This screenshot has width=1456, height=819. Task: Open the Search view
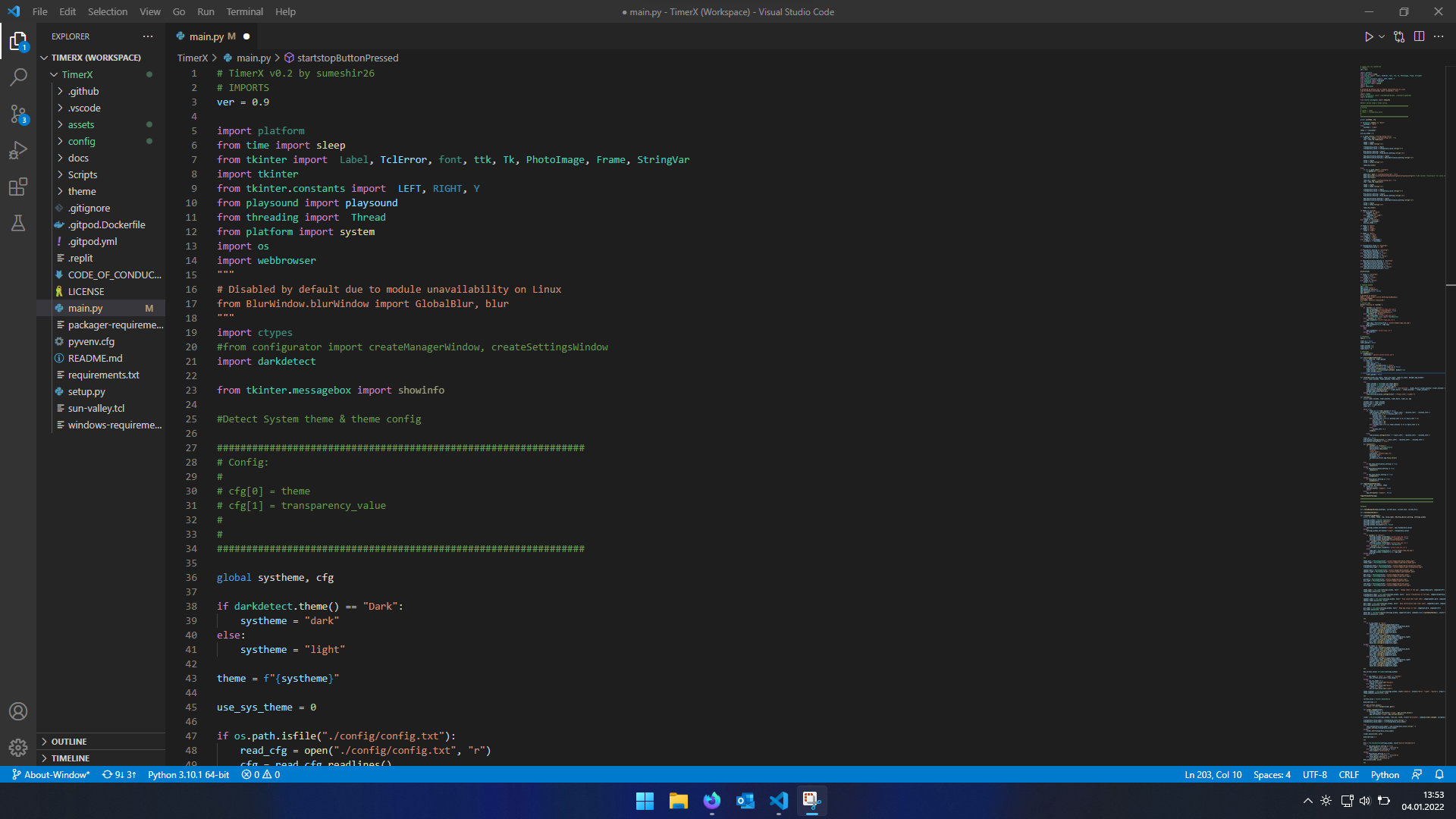(x=18, y=77)
